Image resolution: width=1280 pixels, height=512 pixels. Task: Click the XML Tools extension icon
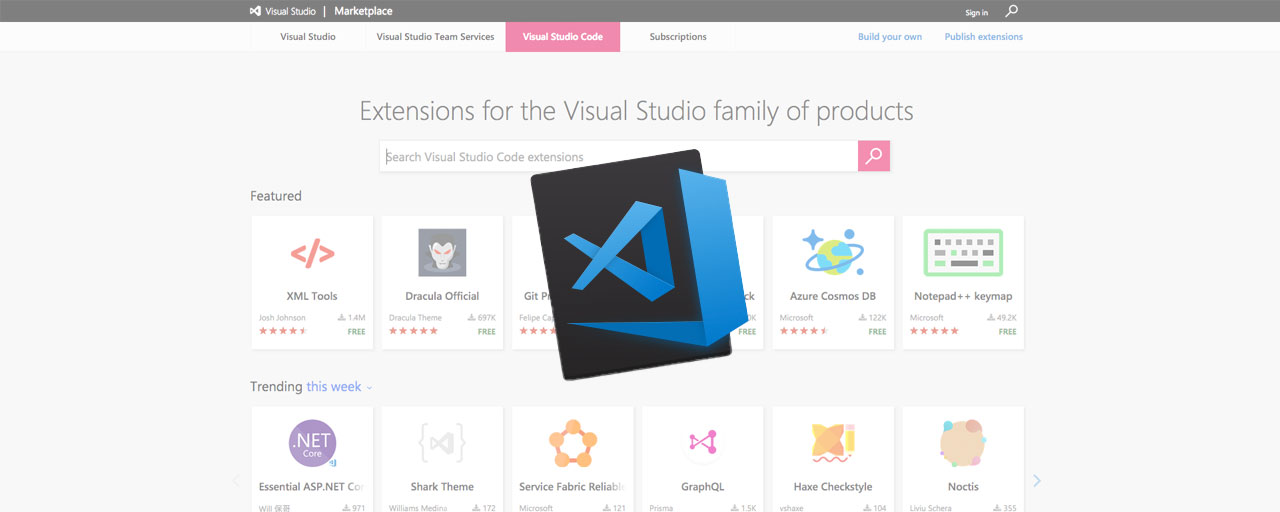[x=312, y=254]
